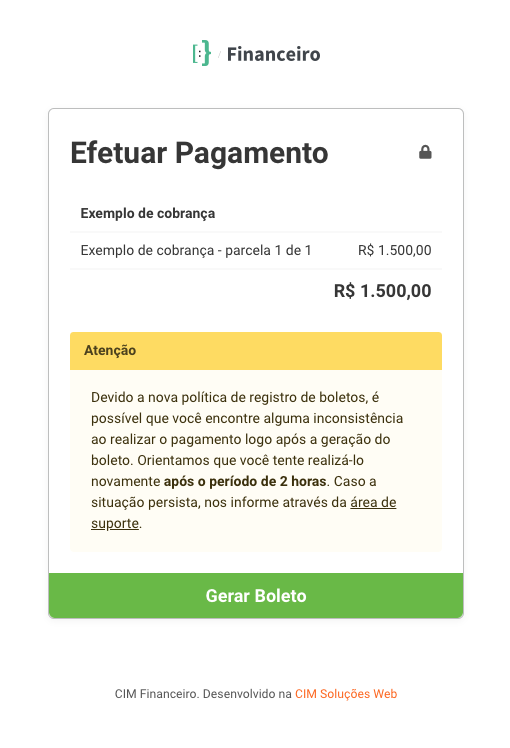
Task: Click the yellow Atenção alert header
Action: coord(256,351)
